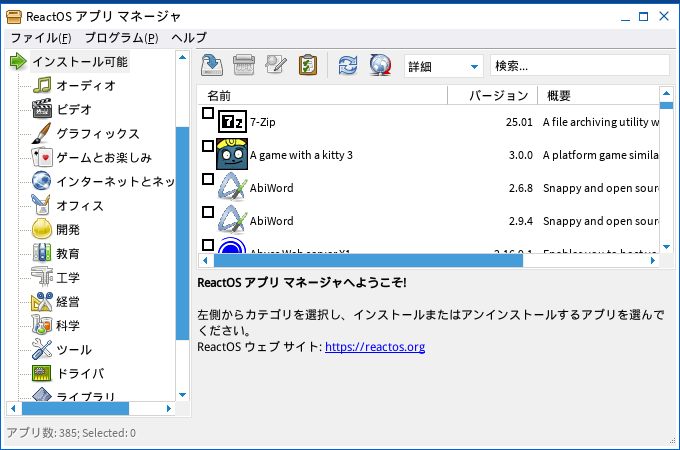Click the Uninstall toolbar icon
This screenshot has height=450, width=680.
click(244, 65)
